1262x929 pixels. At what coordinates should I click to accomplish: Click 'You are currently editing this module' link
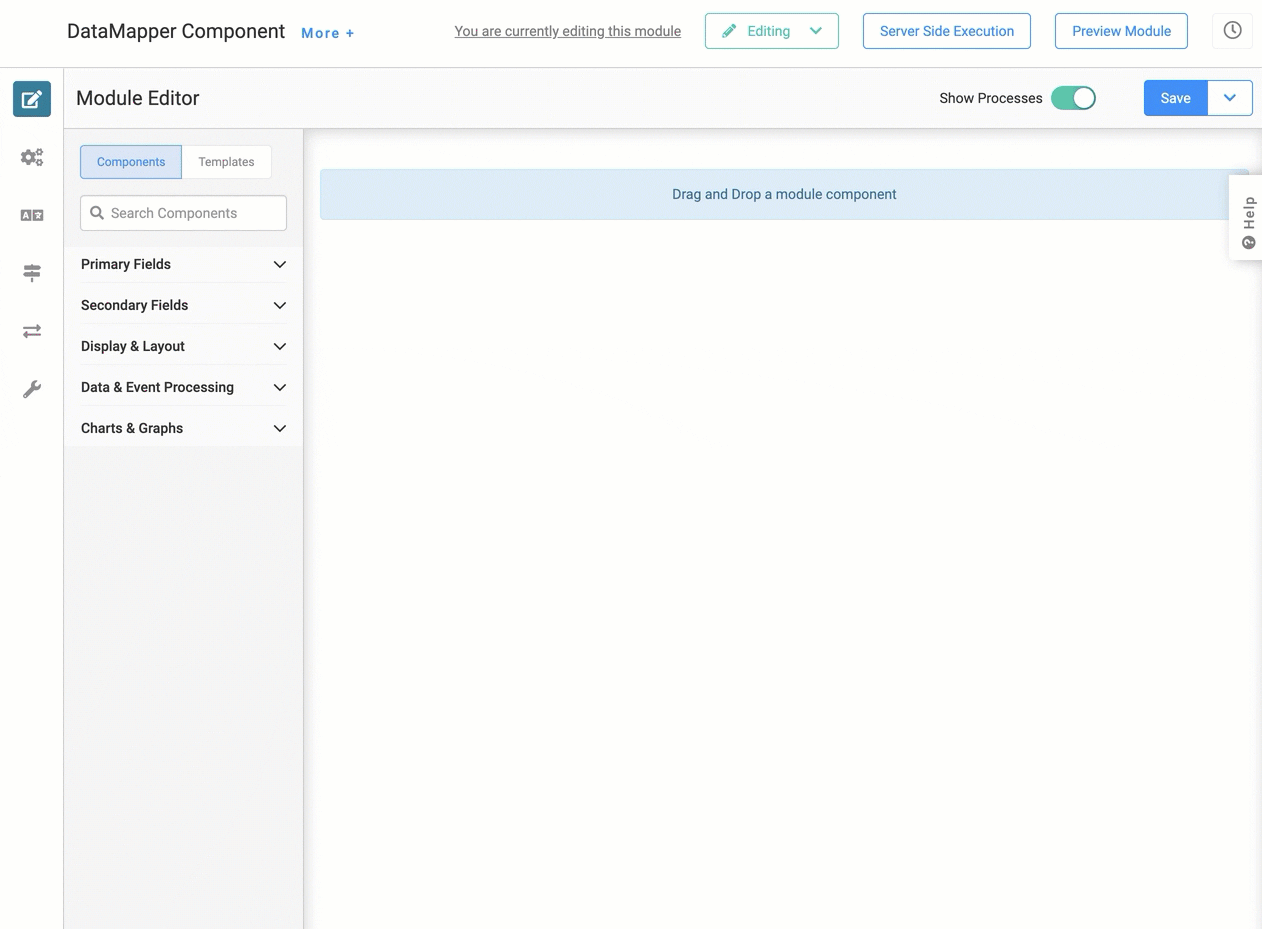point(568,31)
